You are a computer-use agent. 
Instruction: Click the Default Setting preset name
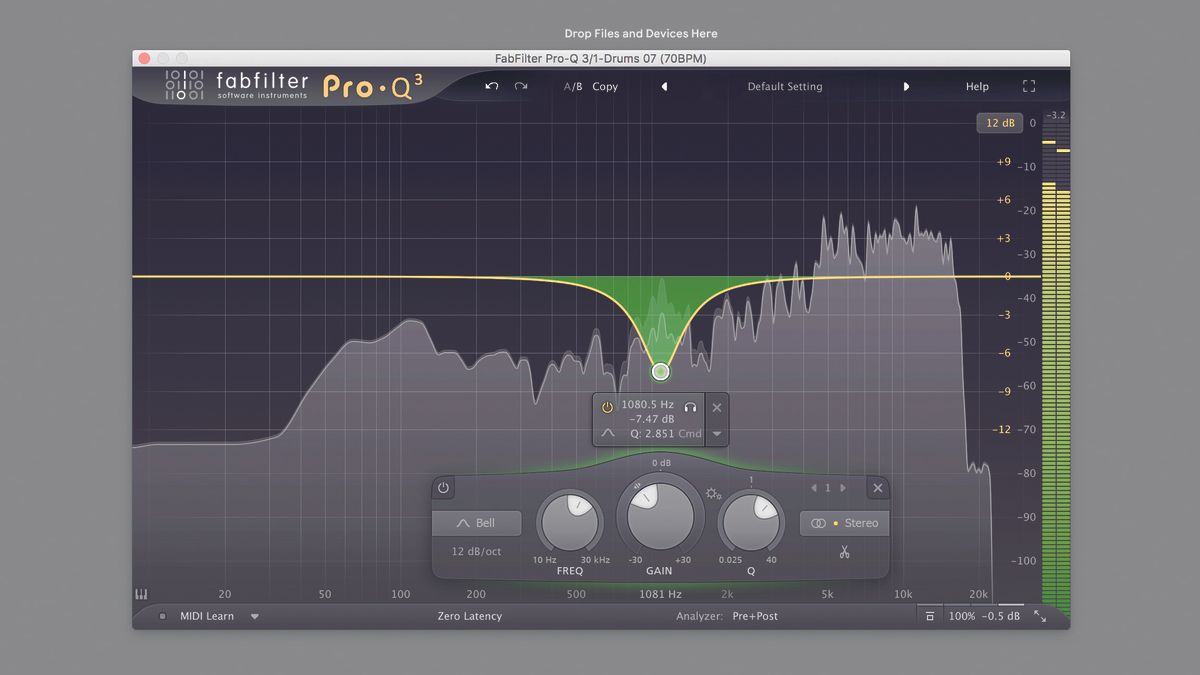click(x=785, y=86)
